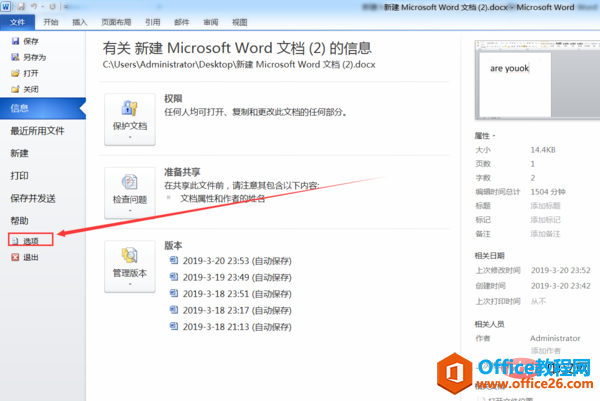Click the Save icon in the sidebar
The image size is (600, 401).
14,42
